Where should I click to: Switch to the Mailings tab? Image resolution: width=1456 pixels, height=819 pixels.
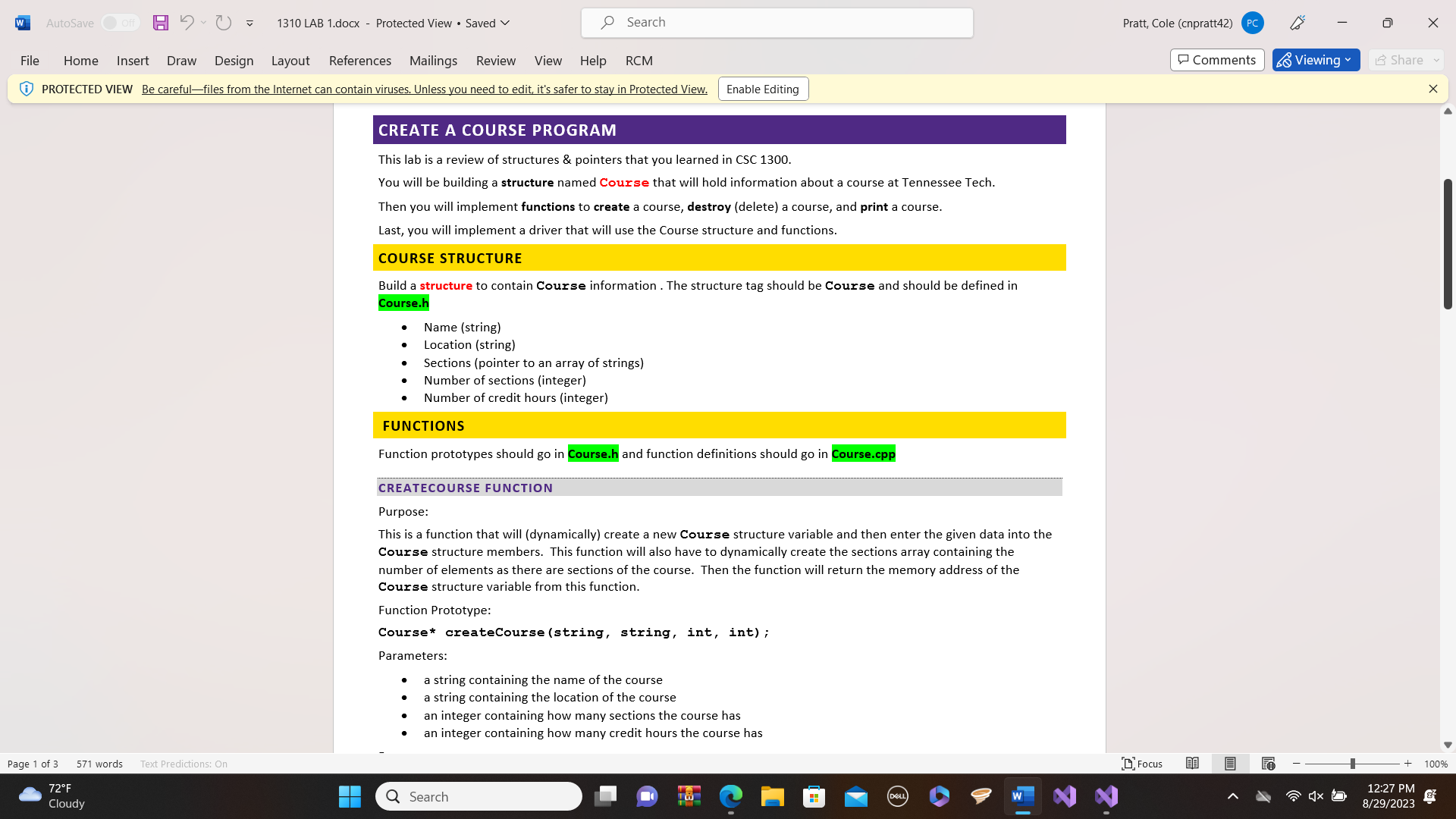(433, 61)
